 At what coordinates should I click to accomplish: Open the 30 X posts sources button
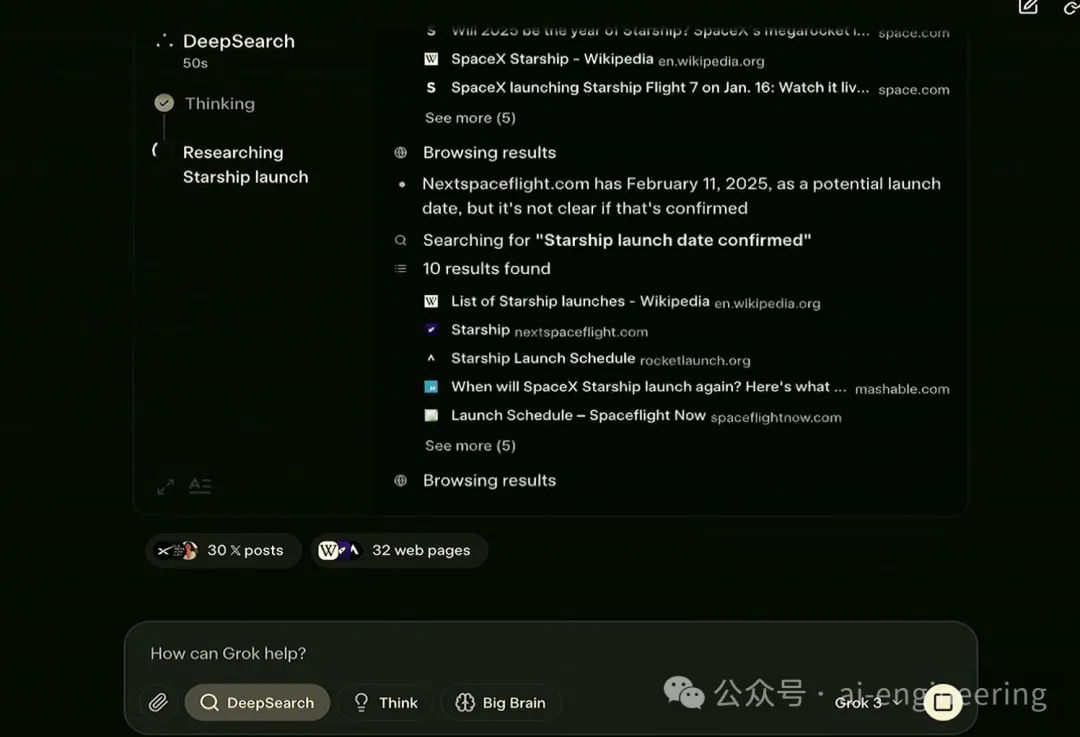click(224, 550)
